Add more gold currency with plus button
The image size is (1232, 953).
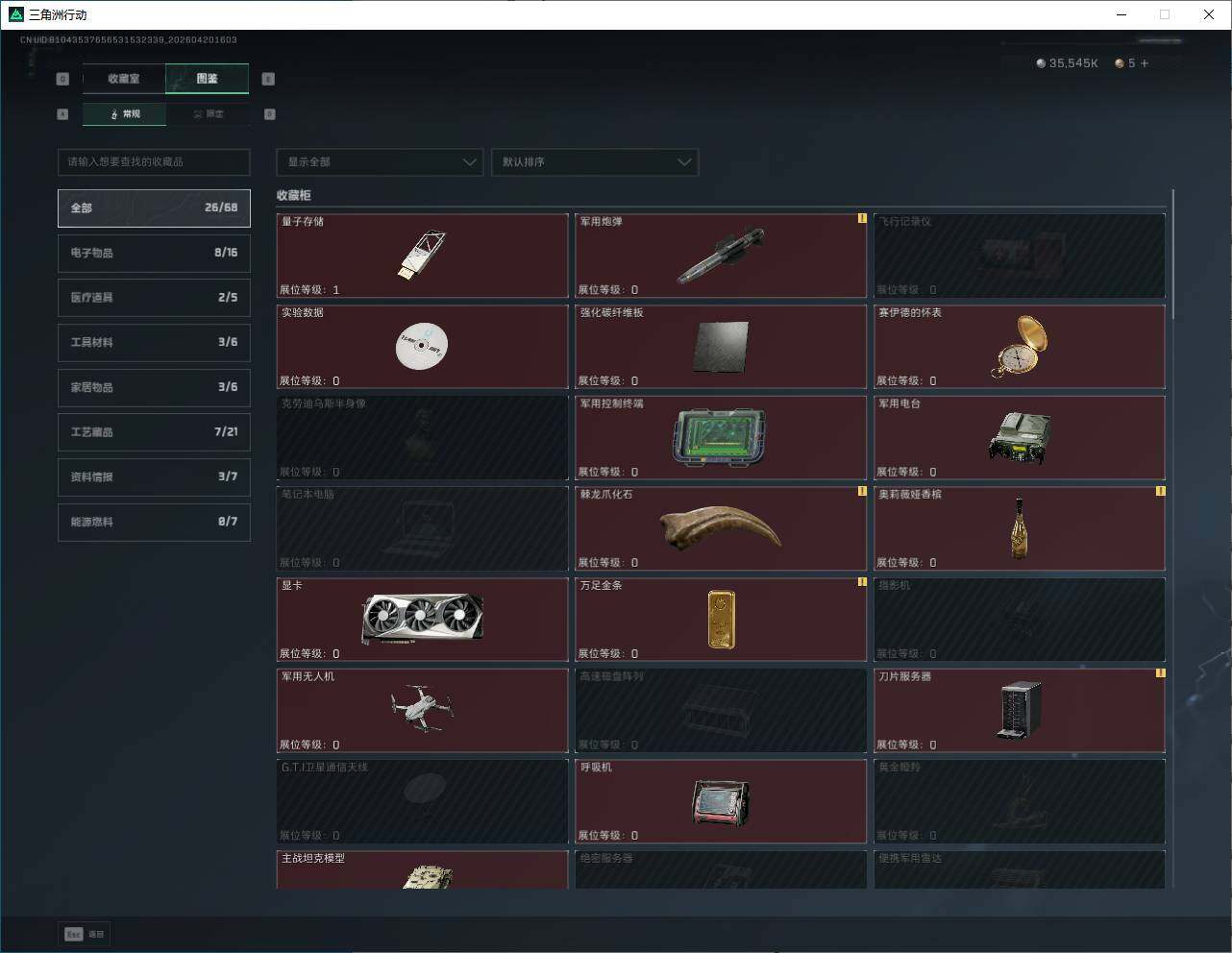coord(1145,63)
